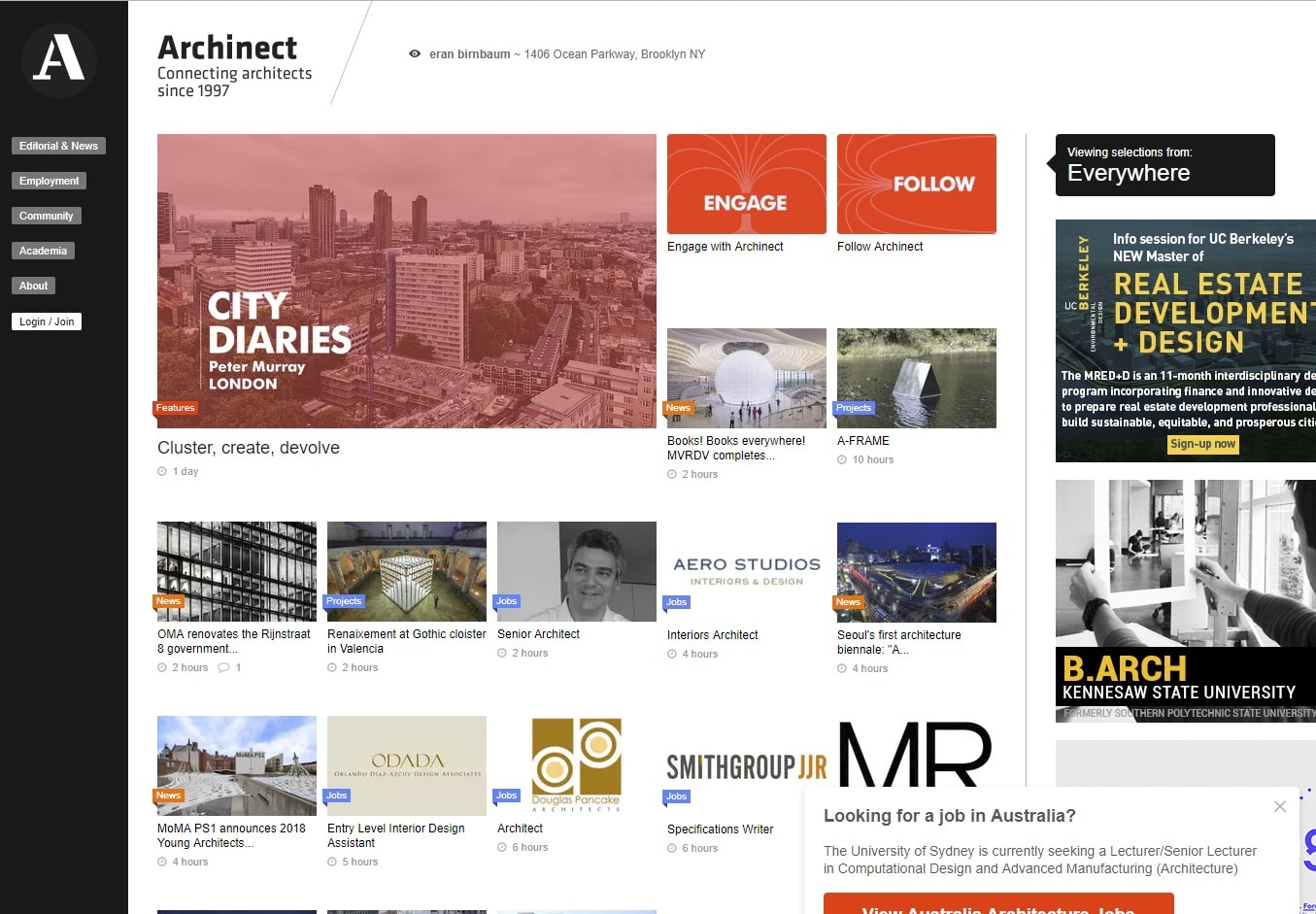Click the Features tag on City Diaries image
The width and height of the screenshot is (1316, 914).
click(176, 408)
